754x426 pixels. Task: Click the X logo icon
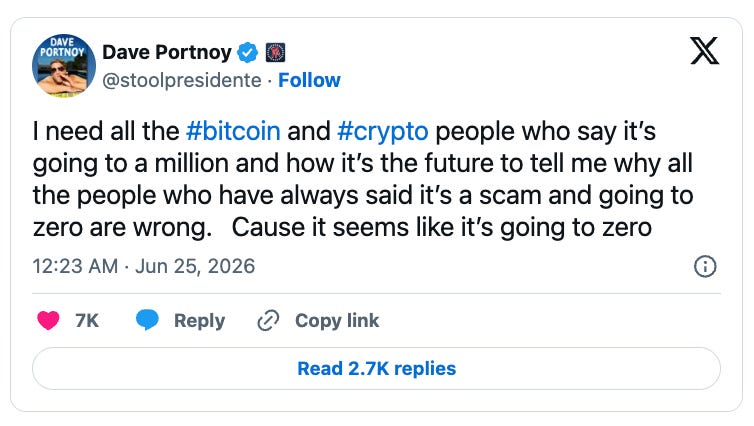pos(704,50)
